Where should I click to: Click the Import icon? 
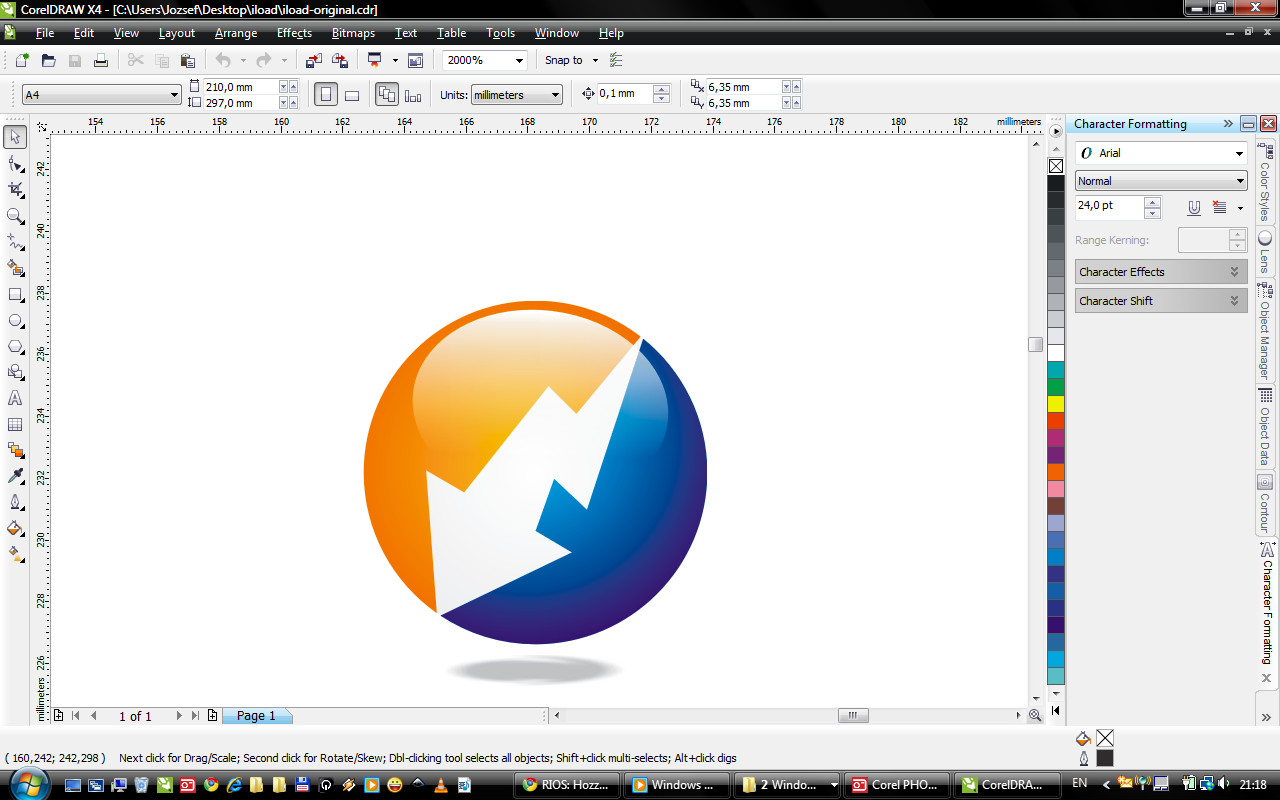[x=314, y=60]
